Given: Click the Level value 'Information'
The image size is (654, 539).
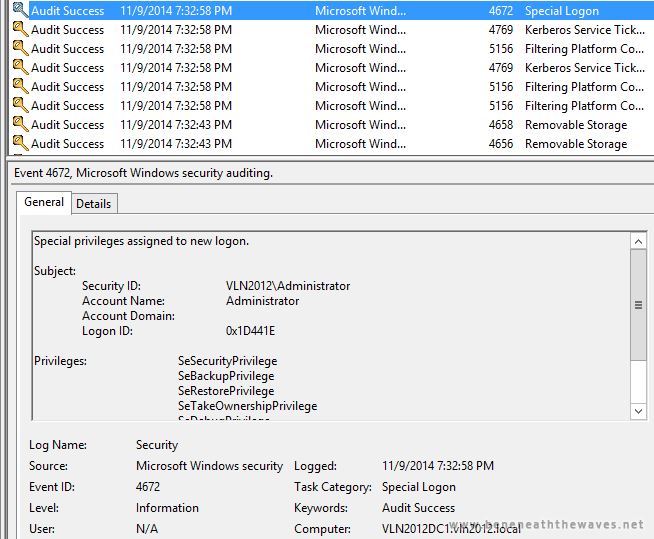Looking at the screenshot, I should 167,508.
